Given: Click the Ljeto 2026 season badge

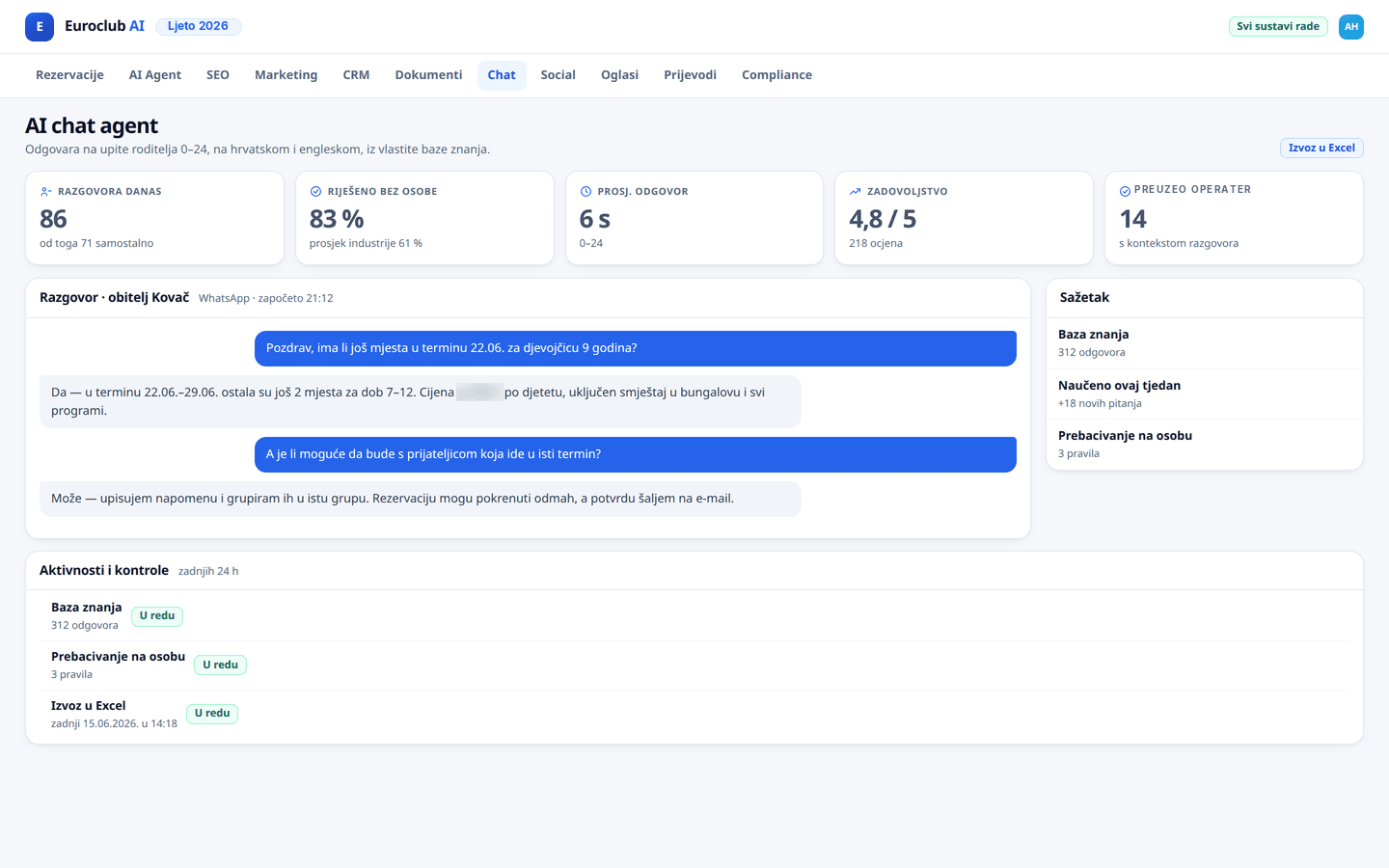Looking at the screenshot, I should [x=198, y=26].
